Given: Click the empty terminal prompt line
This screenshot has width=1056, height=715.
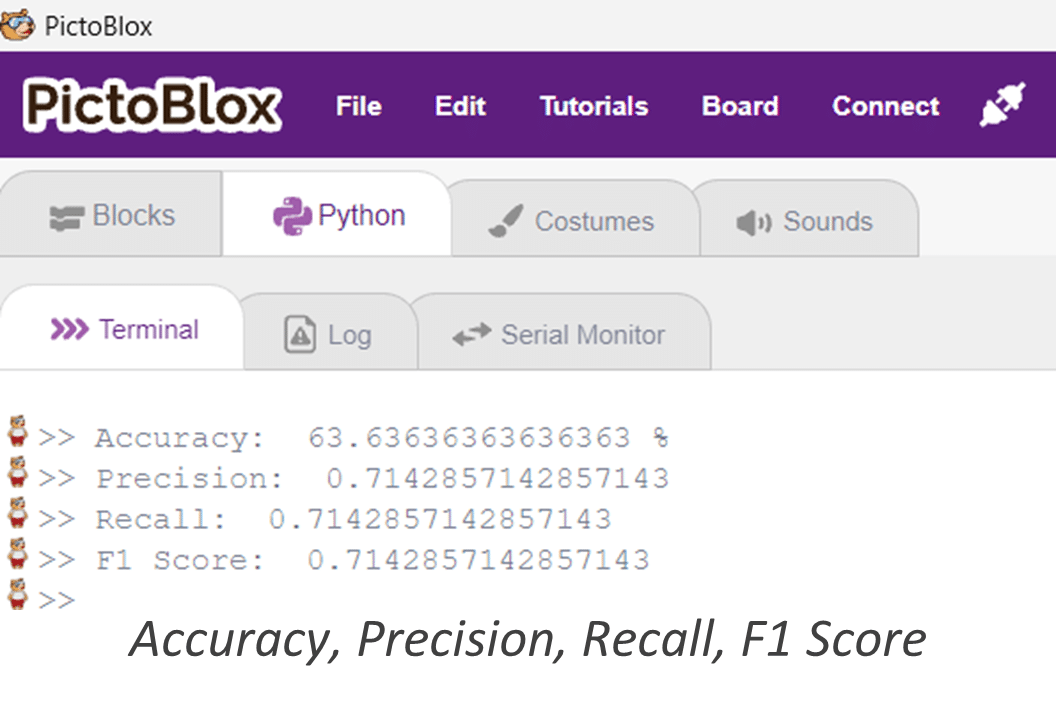Looking at the screenshot, I should coord(60,599).
